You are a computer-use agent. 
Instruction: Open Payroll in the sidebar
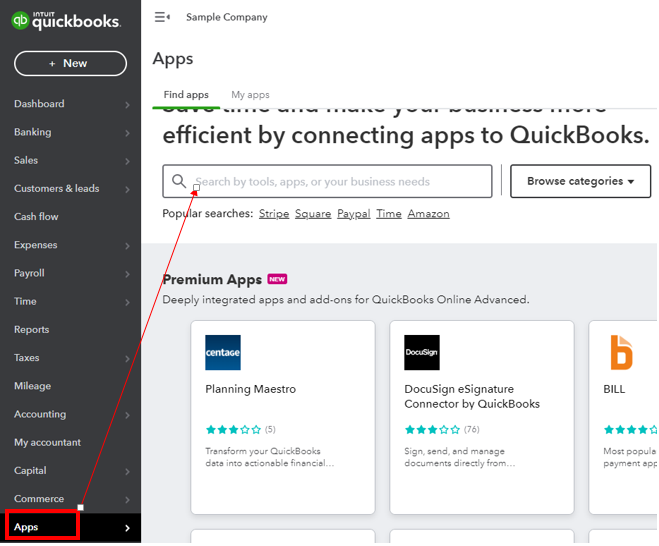(29, 273)
